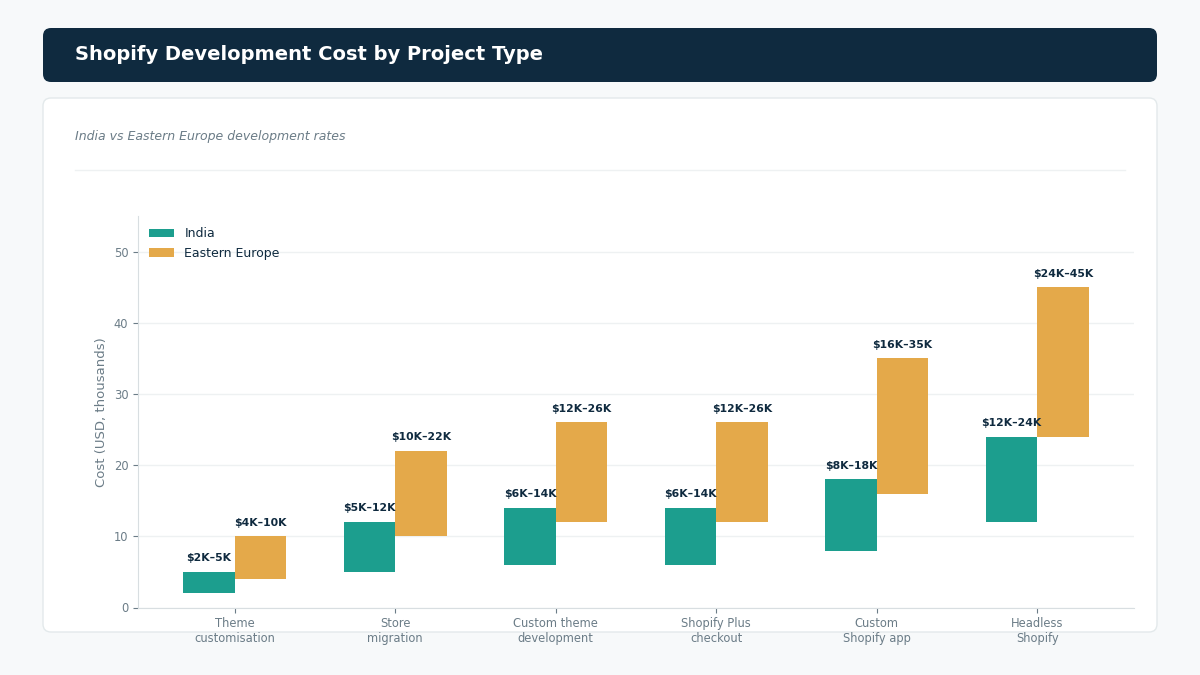Click the Theme customisation axis label

[235, 631]
